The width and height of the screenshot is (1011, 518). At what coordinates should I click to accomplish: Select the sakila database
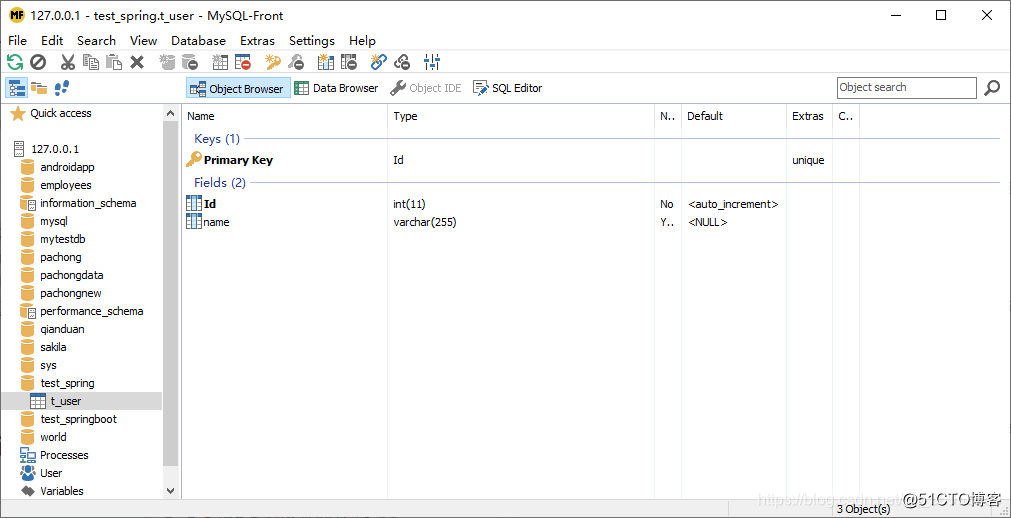click(53, 348)
